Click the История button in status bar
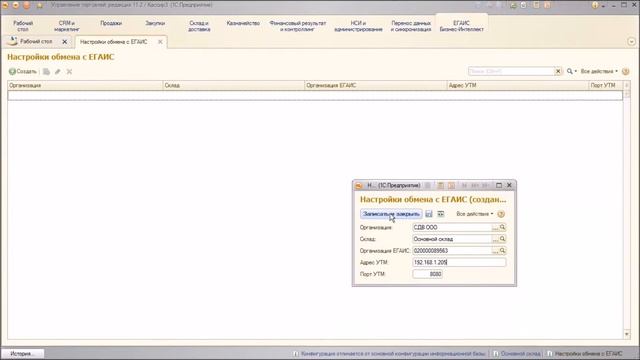The width and height of the screenshot is (640, 360). 22,353
